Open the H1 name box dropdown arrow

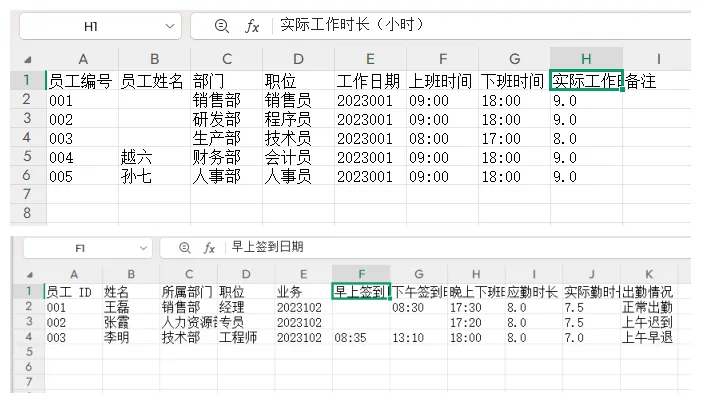click(170, 26)
